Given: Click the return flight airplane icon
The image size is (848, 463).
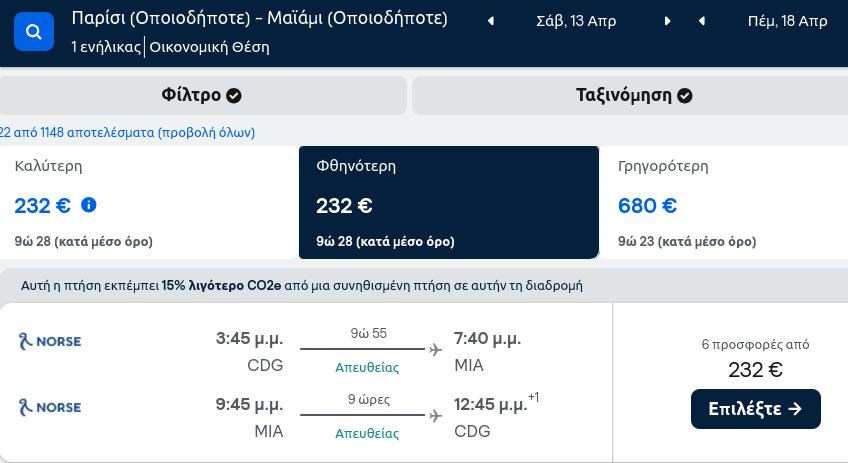Looking at the screenshot, I should 435,416.
